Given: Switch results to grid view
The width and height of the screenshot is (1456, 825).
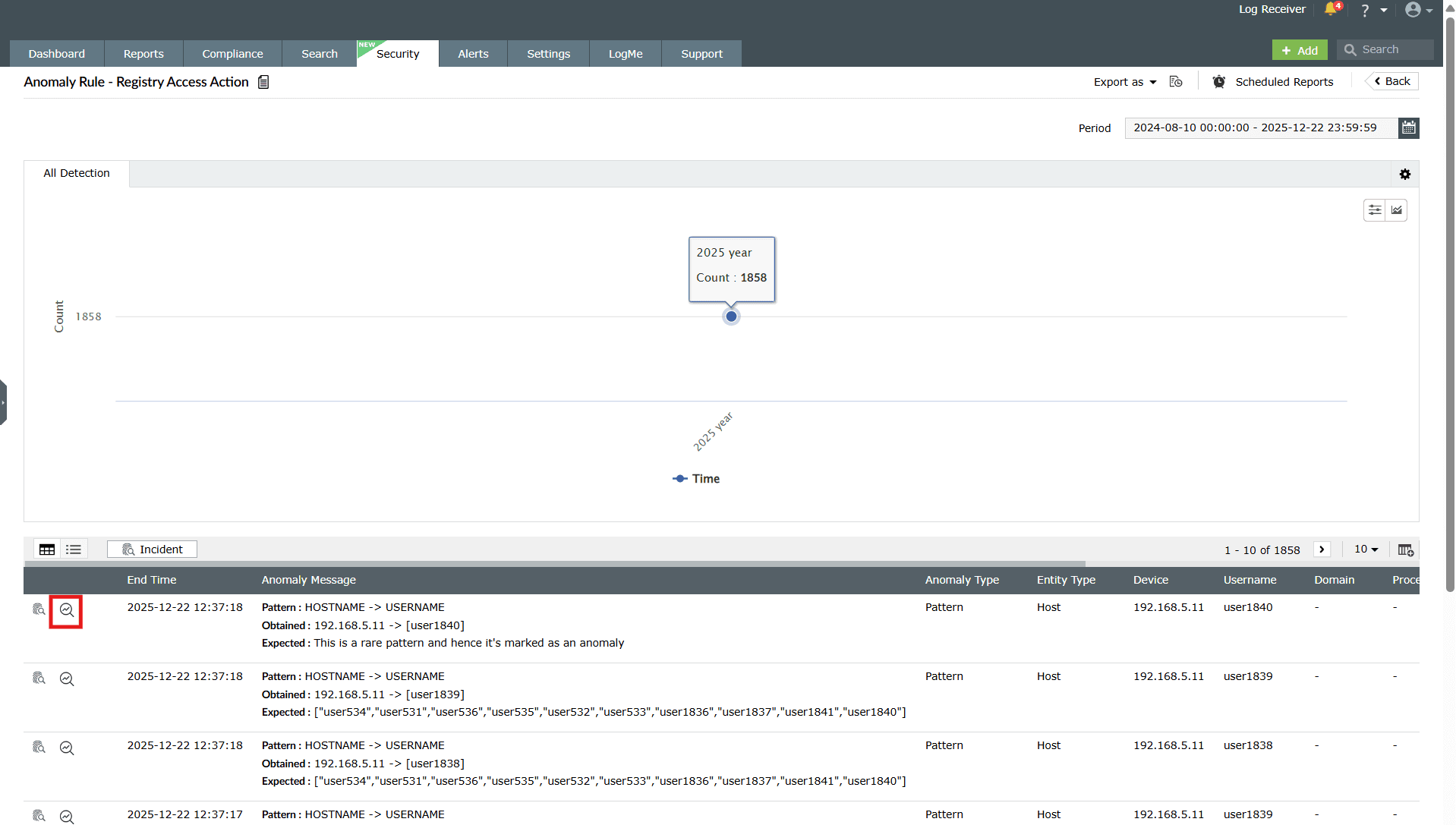Looking at the screenshot, I should point(46,548).
